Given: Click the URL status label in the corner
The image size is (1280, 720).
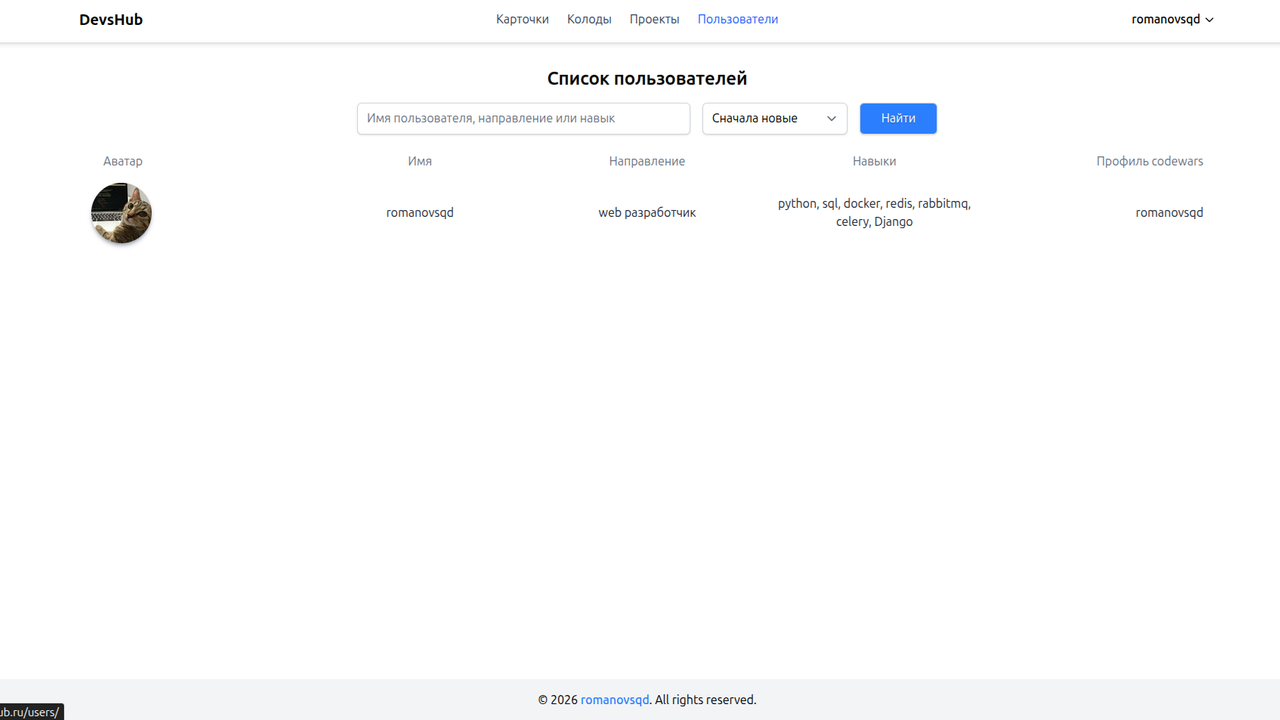Looking at the screenshot, I should point(31,711).
